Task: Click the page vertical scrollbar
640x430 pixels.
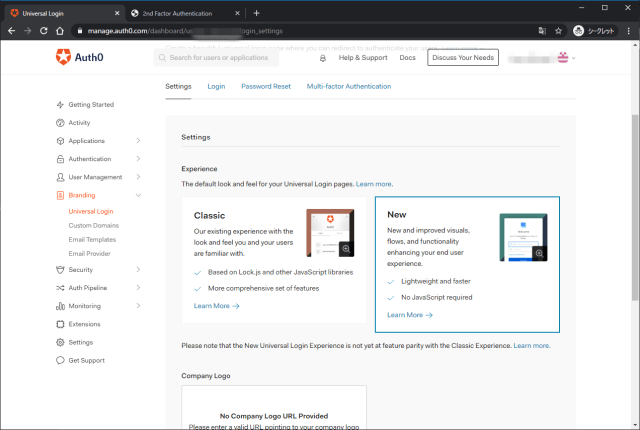Action: [635, 208]
